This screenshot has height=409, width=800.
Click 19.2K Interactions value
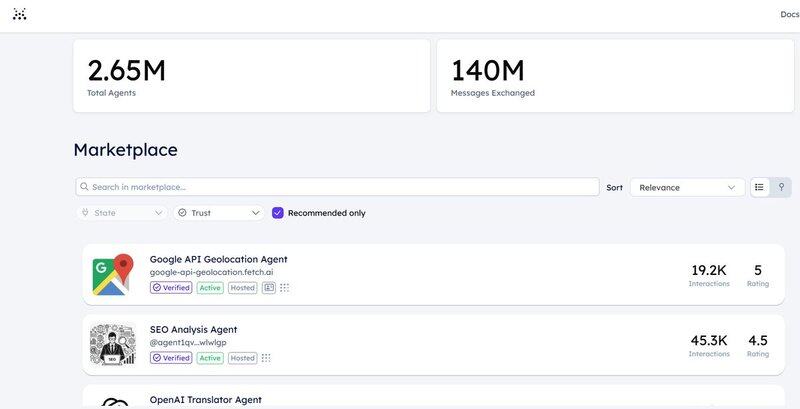[709, 270]
